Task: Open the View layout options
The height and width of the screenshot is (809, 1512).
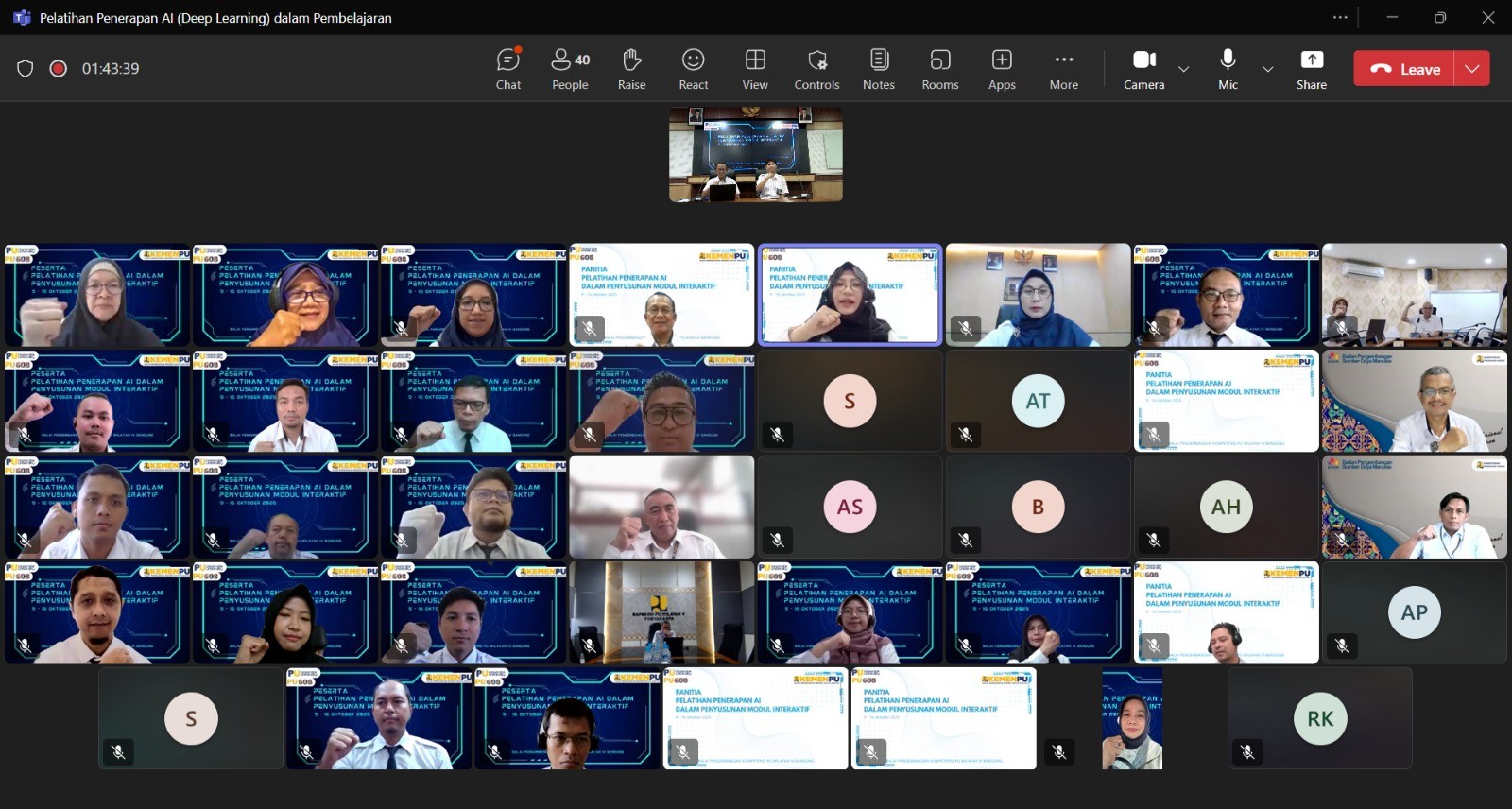Action: coord(755,69)
